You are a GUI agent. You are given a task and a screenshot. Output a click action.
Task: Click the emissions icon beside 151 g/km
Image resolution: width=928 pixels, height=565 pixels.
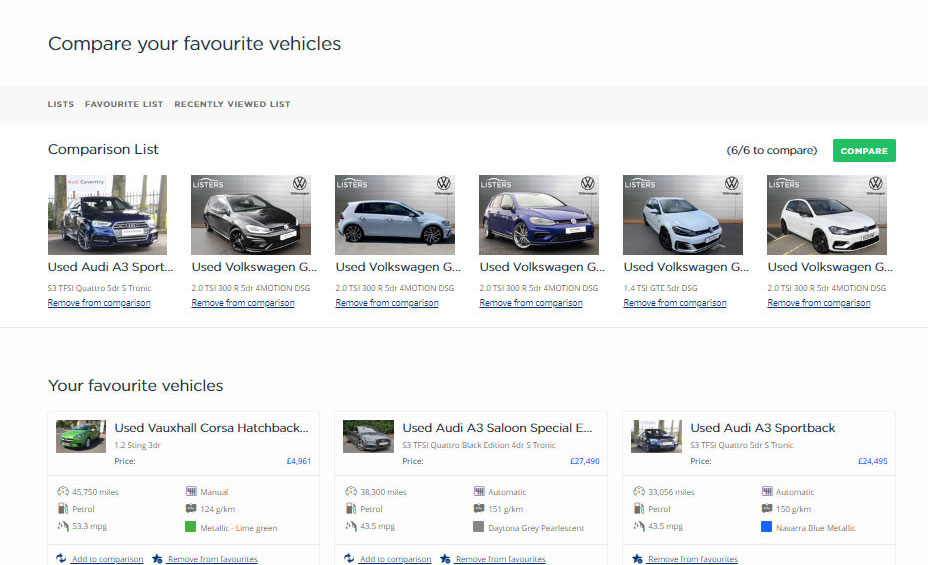pyautogui.click(x=479, y=508)
